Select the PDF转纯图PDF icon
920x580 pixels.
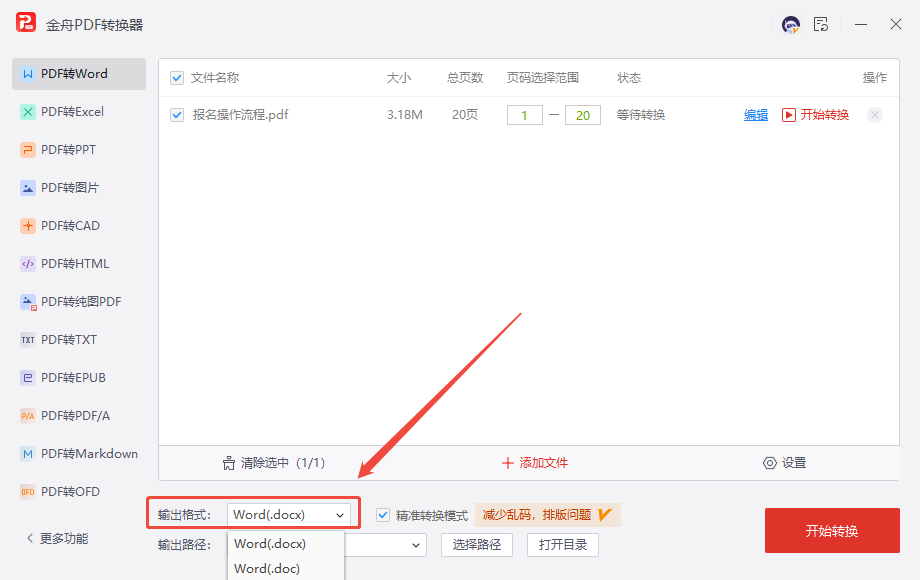click(x=28, y=302)
